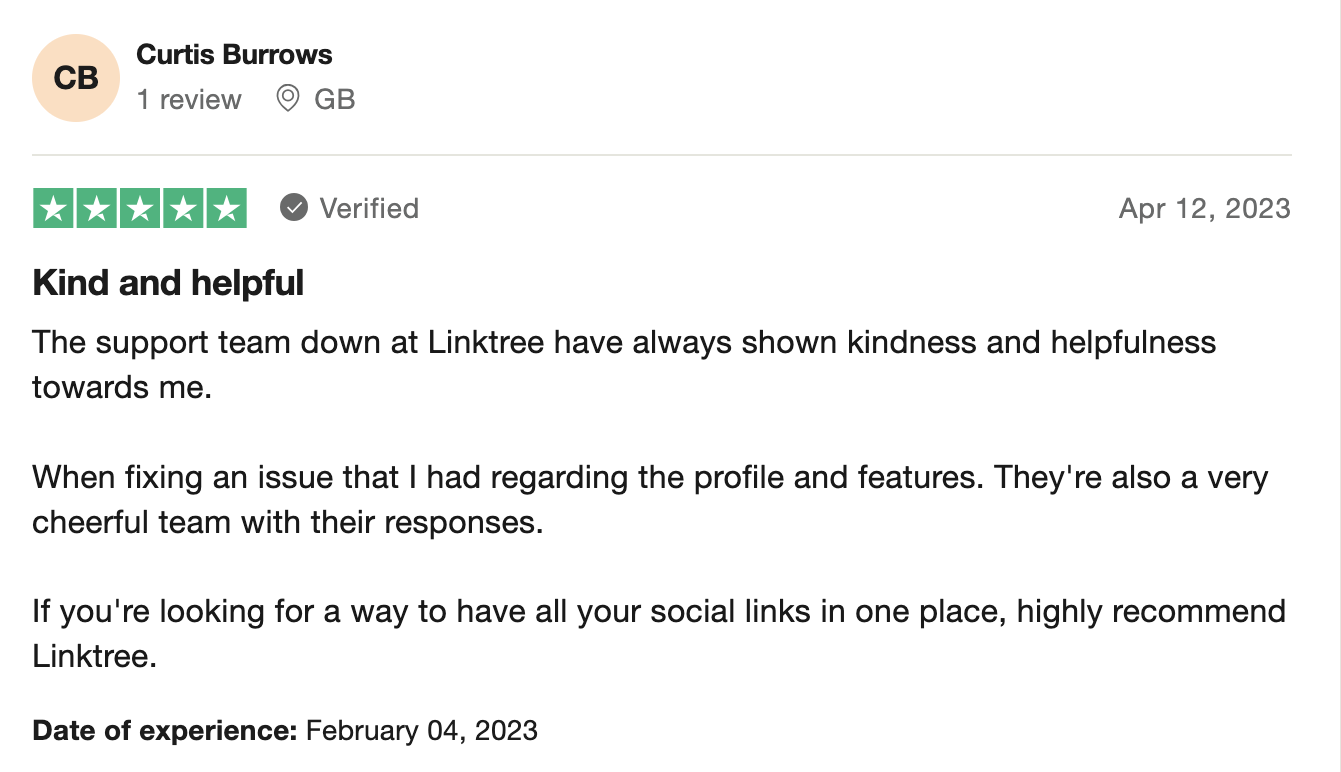Open the "Kind and helpful" review title

click(168, 284)
